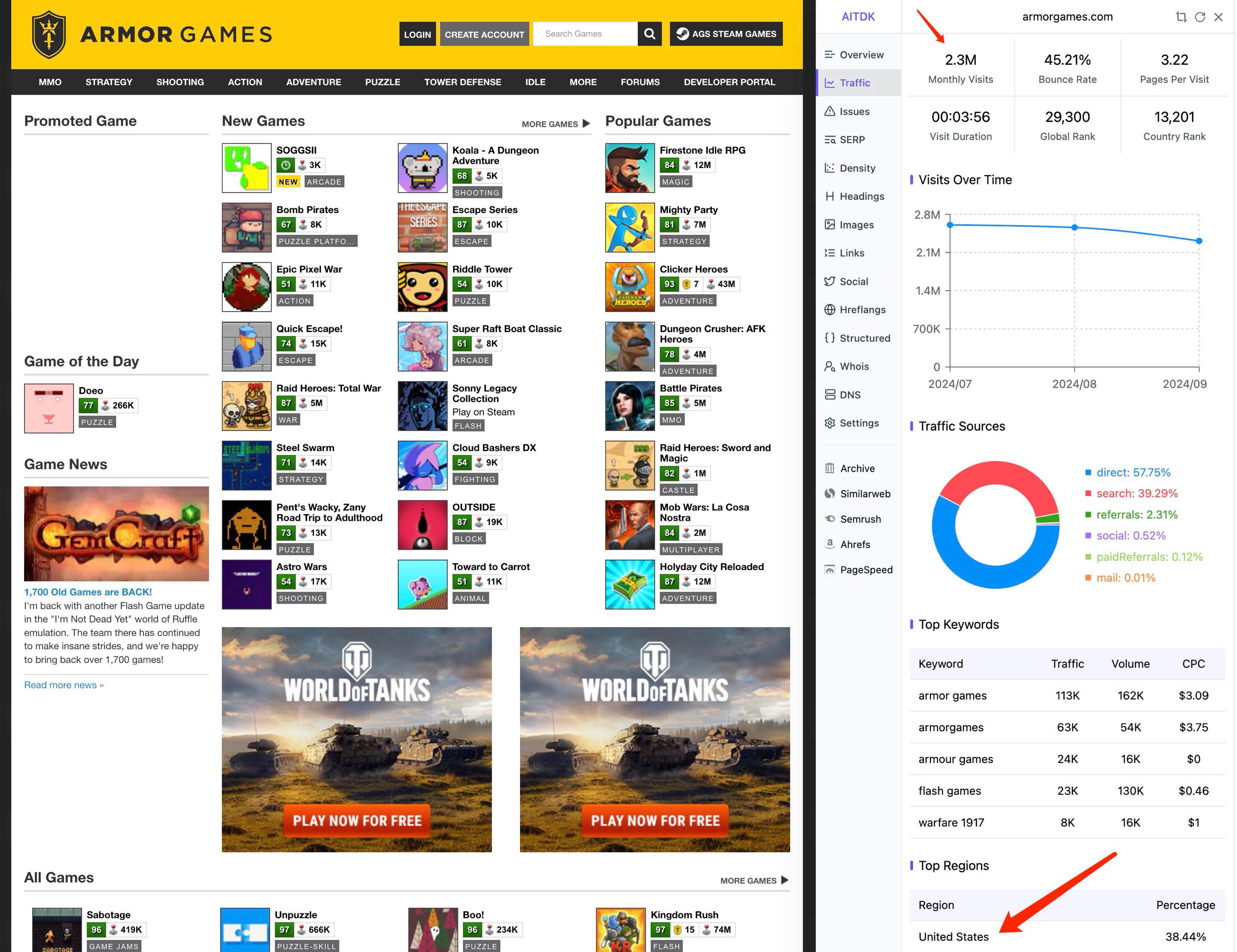Open the GemCraft news image
This screenshot has height=952, width=1237.
(x=116, y=534)
